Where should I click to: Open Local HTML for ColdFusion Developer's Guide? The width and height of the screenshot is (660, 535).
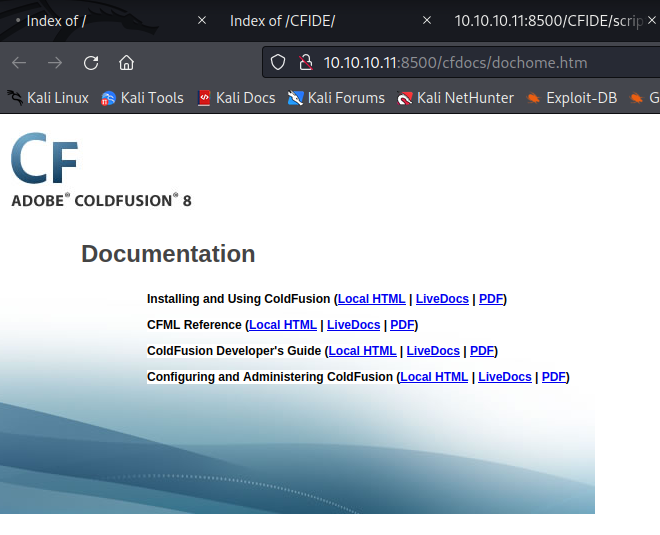click(362, 351)
